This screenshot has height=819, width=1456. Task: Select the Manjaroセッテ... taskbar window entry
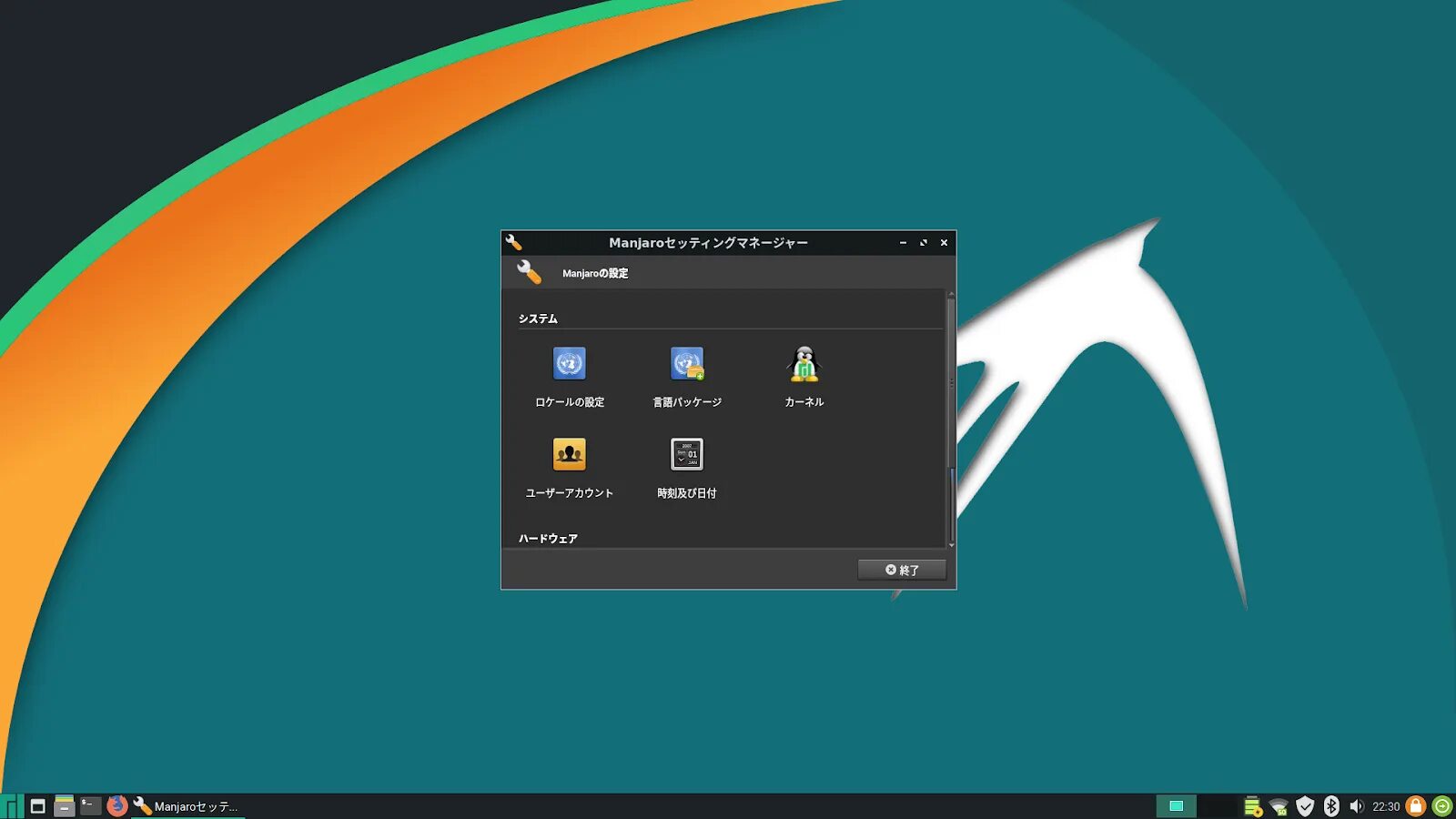point(187,806)
